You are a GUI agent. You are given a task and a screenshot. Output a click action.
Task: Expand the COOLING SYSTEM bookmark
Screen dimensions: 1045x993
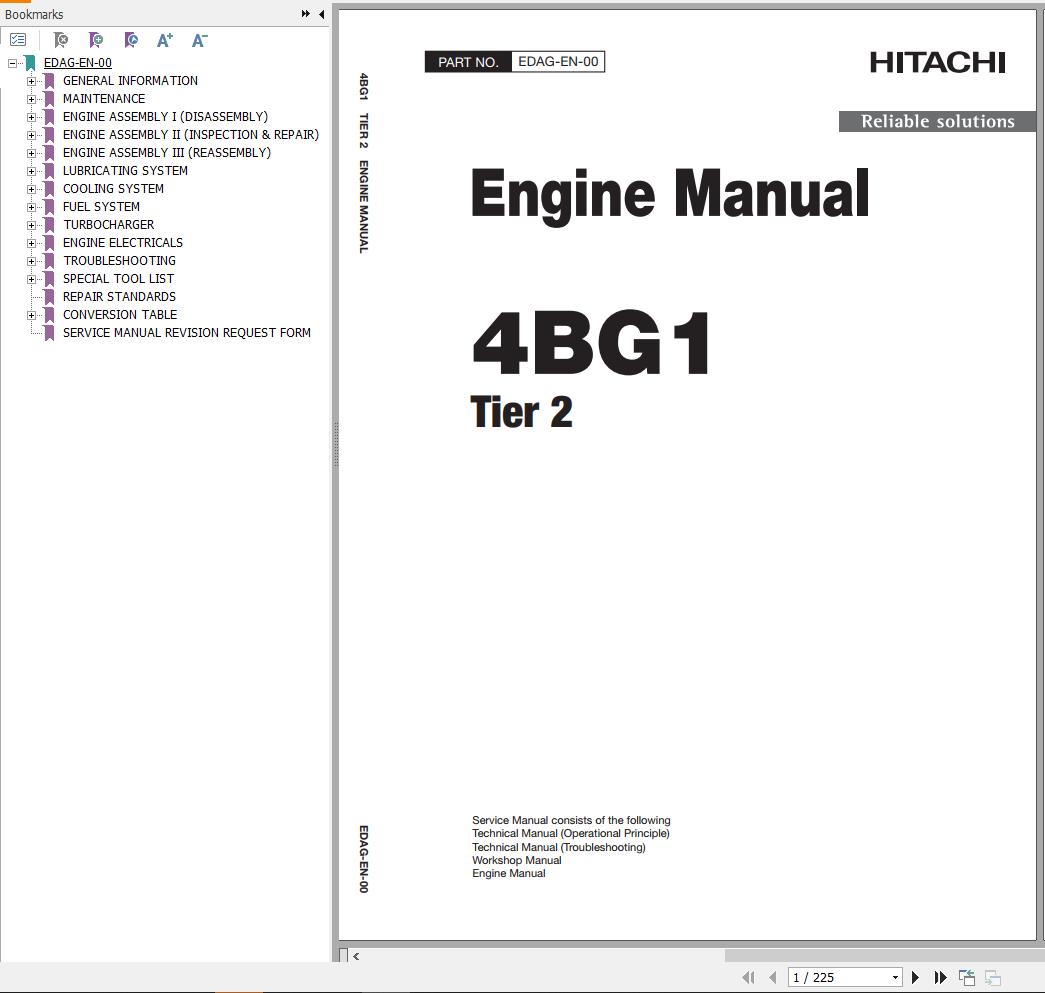(x=31, y=189)
